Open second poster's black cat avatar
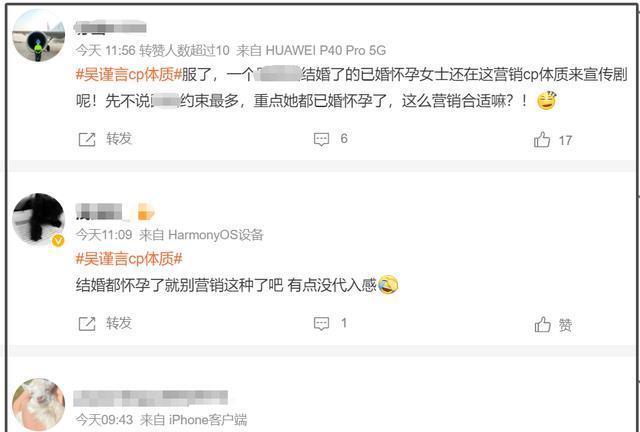 (38, 220)
